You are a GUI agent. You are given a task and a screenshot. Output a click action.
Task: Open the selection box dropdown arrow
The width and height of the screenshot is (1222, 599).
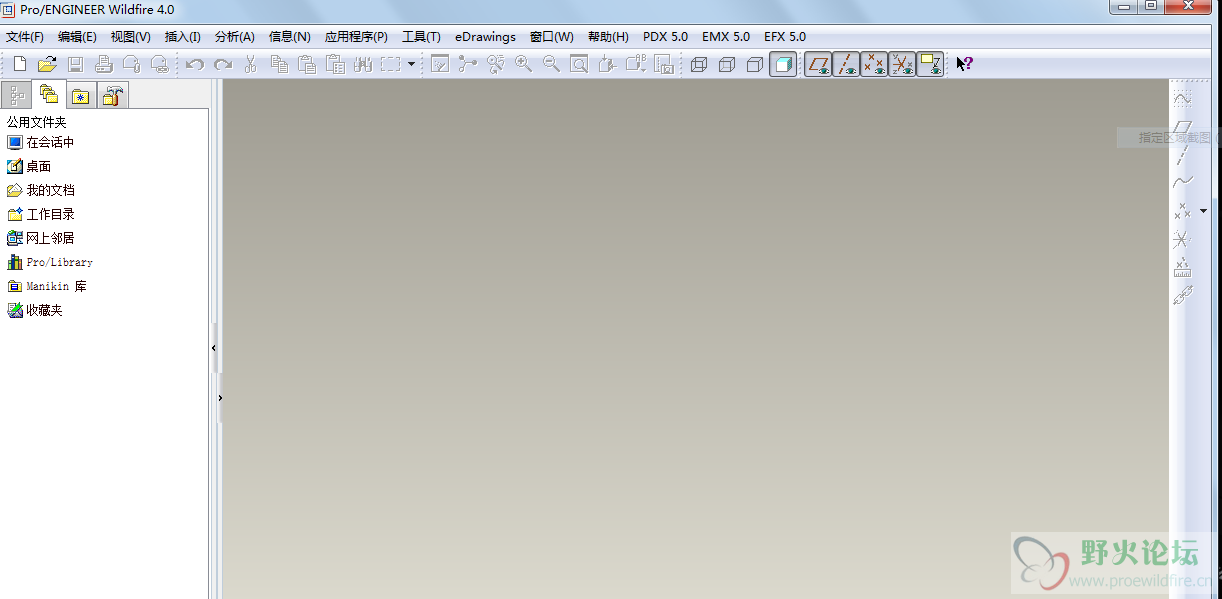click(x=410, y=64)
